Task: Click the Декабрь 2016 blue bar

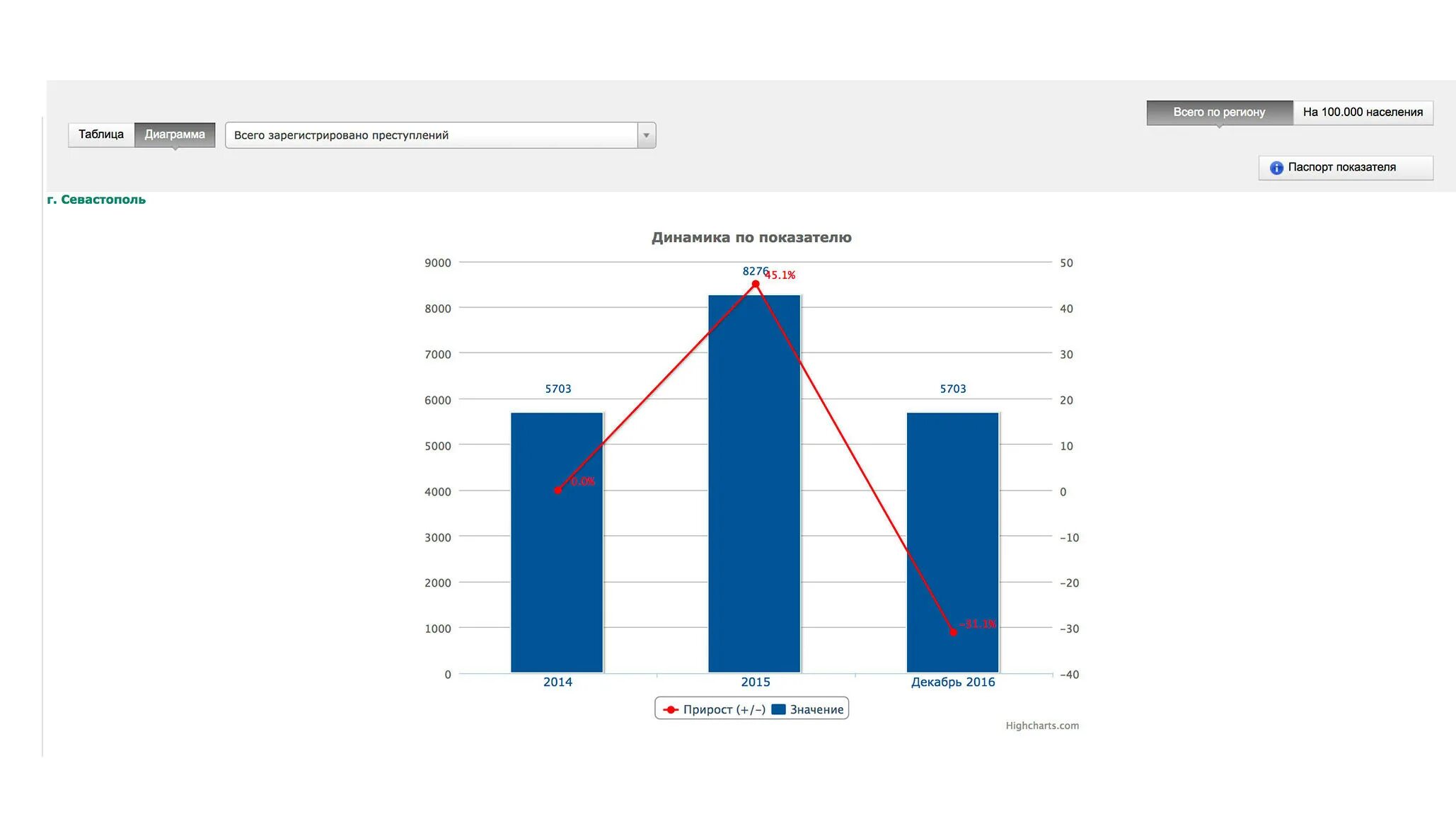Action: point(952,542)
